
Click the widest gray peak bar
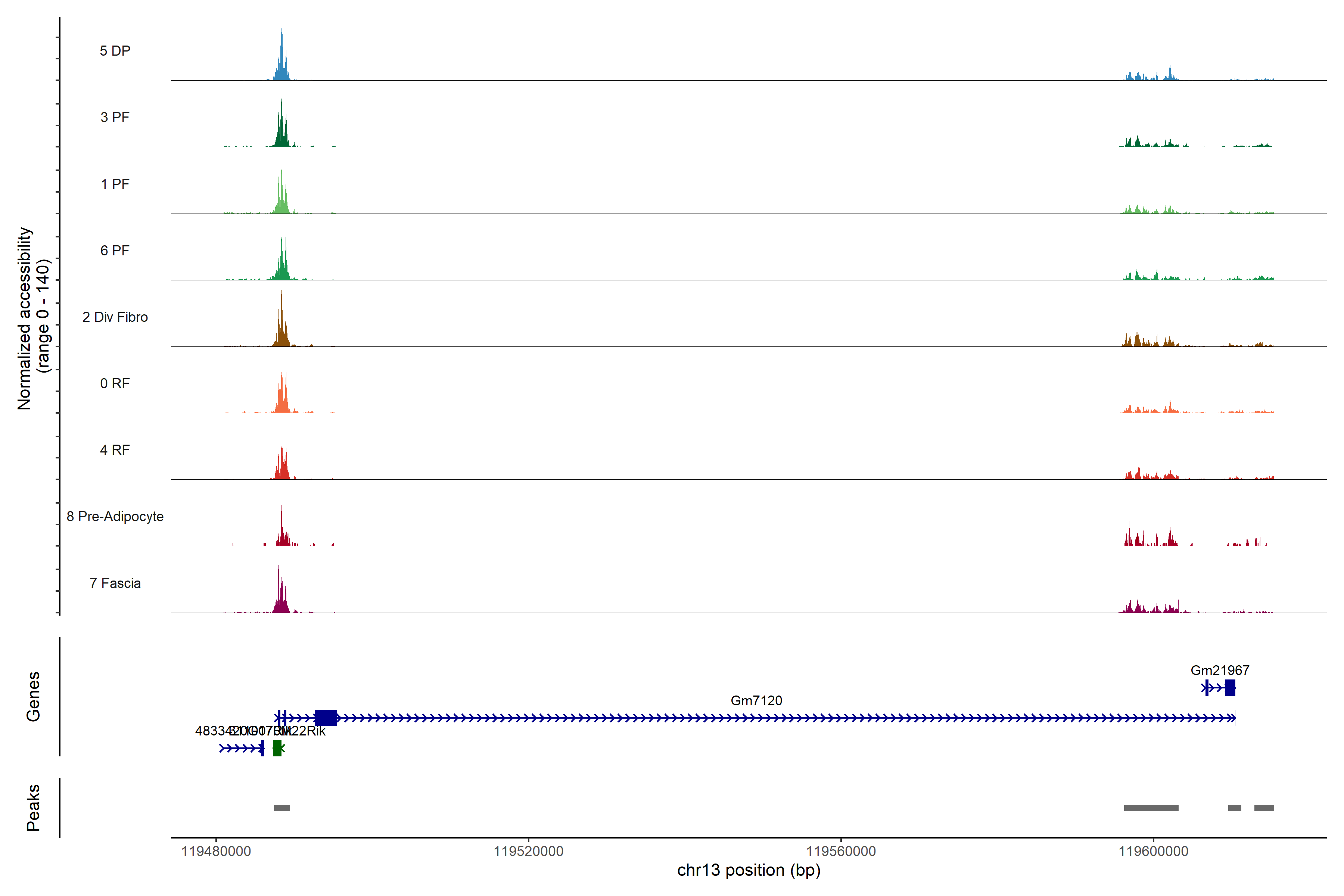click(1151, 808)
